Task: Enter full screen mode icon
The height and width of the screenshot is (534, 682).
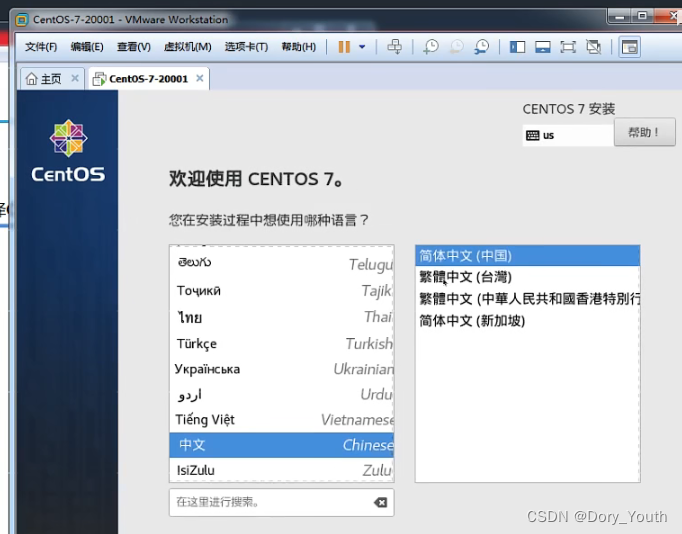Action: (x=568, y=47)
